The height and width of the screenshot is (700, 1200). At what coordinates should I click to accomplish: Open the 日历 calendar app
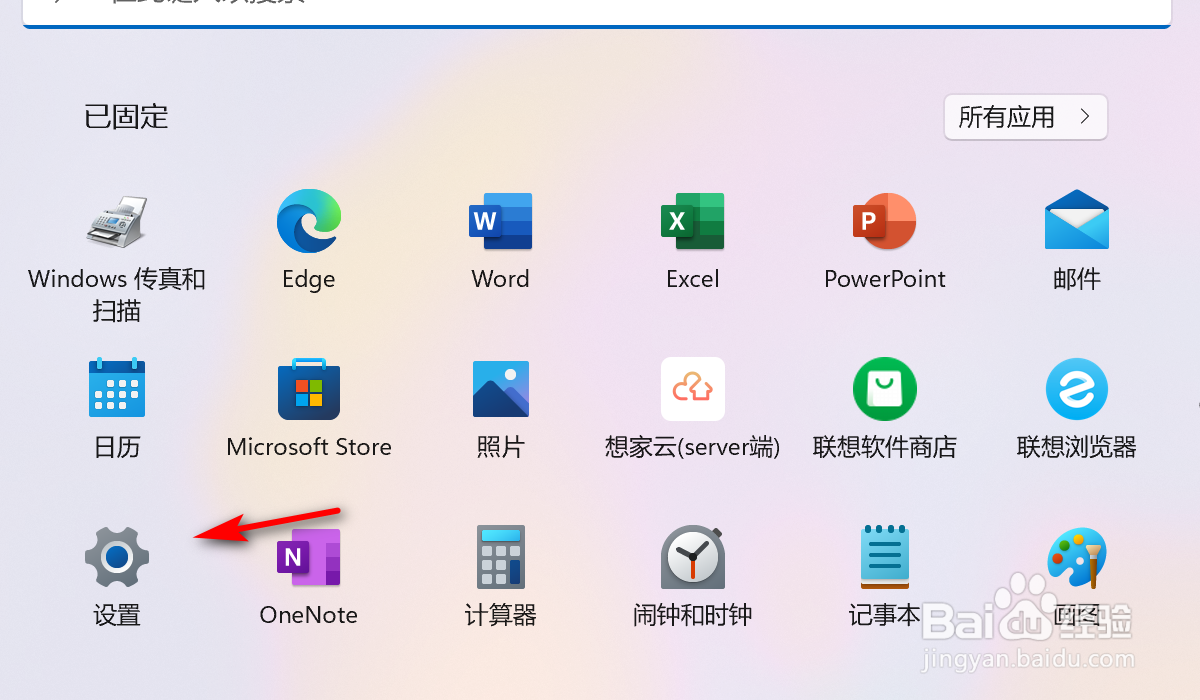coord(117,388)
